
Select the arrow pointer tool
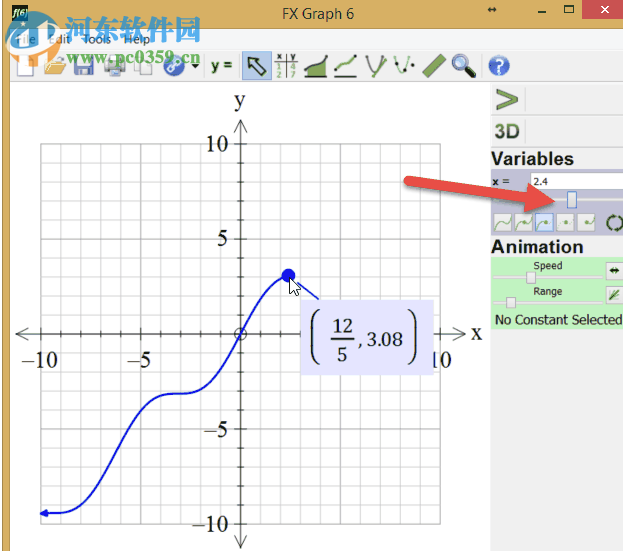pyautogui.click(x=257, y=66)
